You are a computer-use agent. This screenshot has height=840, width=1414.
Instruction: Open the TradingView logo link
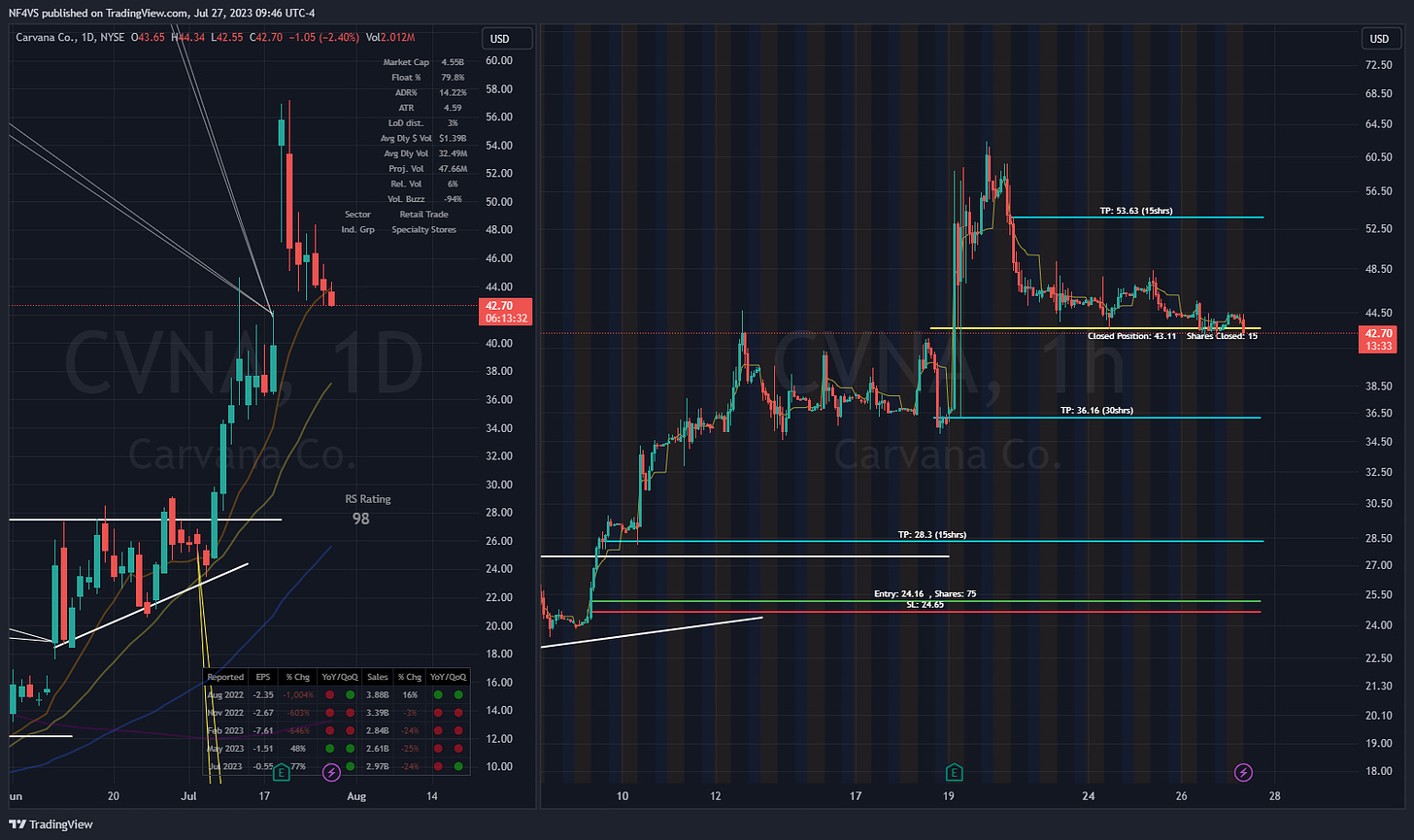click(50, 823)
